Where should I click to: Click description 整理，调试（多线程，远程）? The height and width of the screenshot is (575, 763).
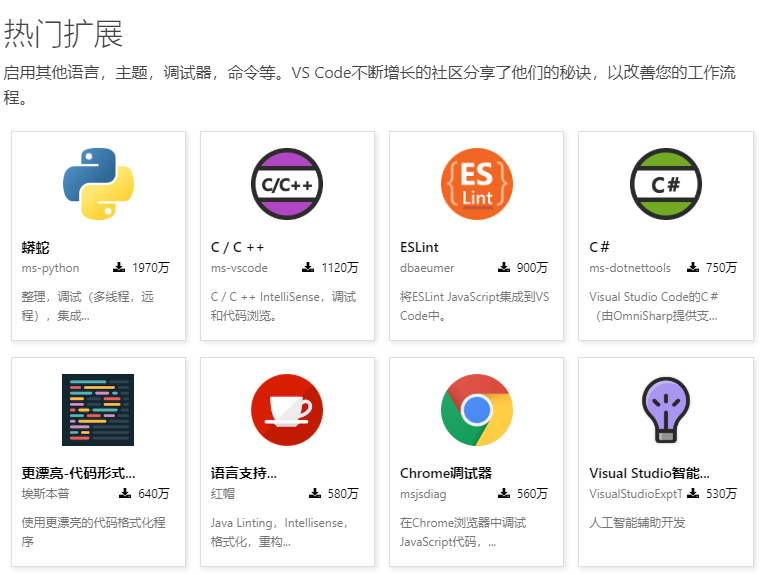pos(88,306)
